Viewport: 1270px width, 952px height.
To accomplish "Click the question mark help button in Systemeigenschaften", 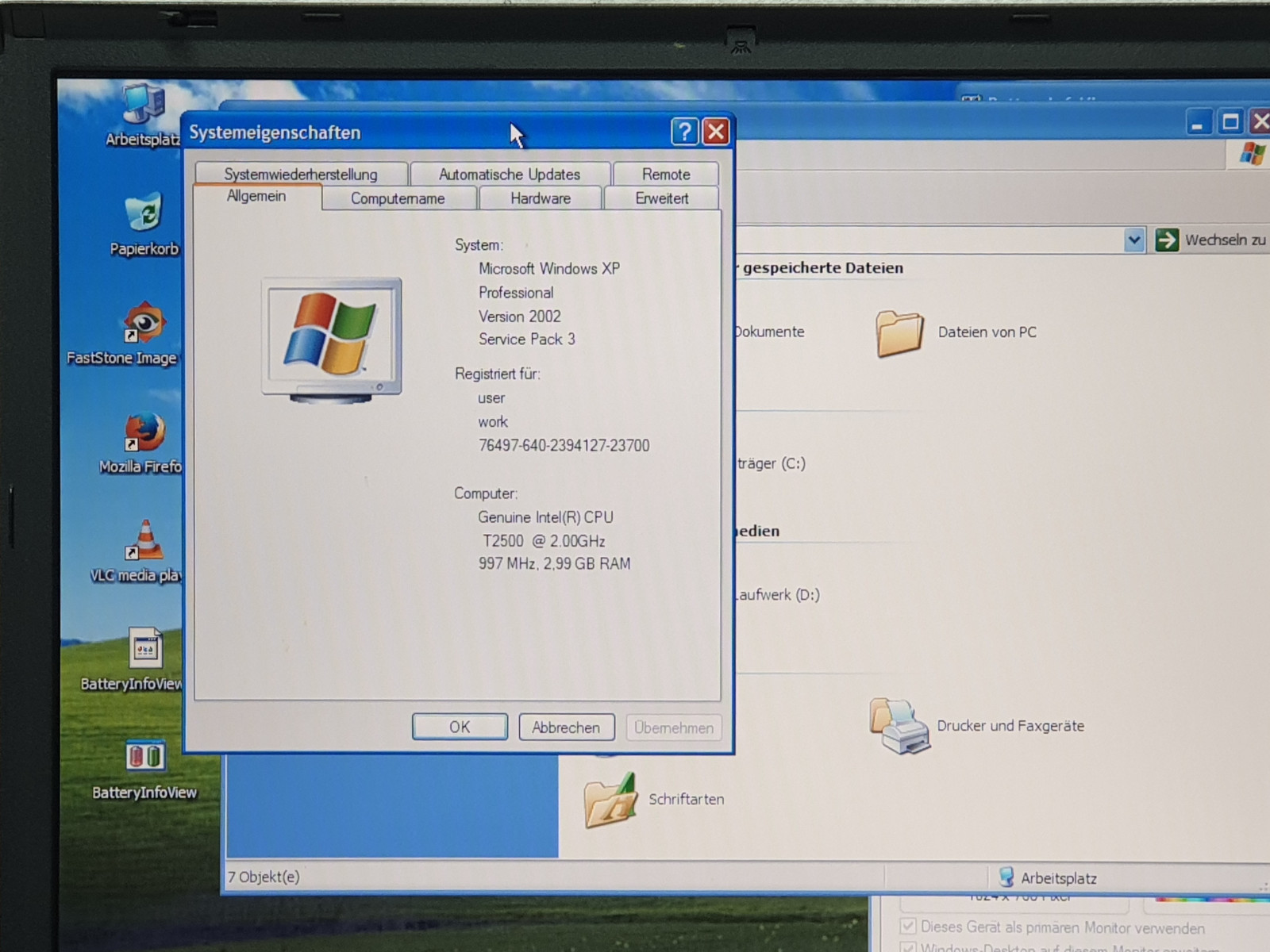I will click(x=684, y=132).
